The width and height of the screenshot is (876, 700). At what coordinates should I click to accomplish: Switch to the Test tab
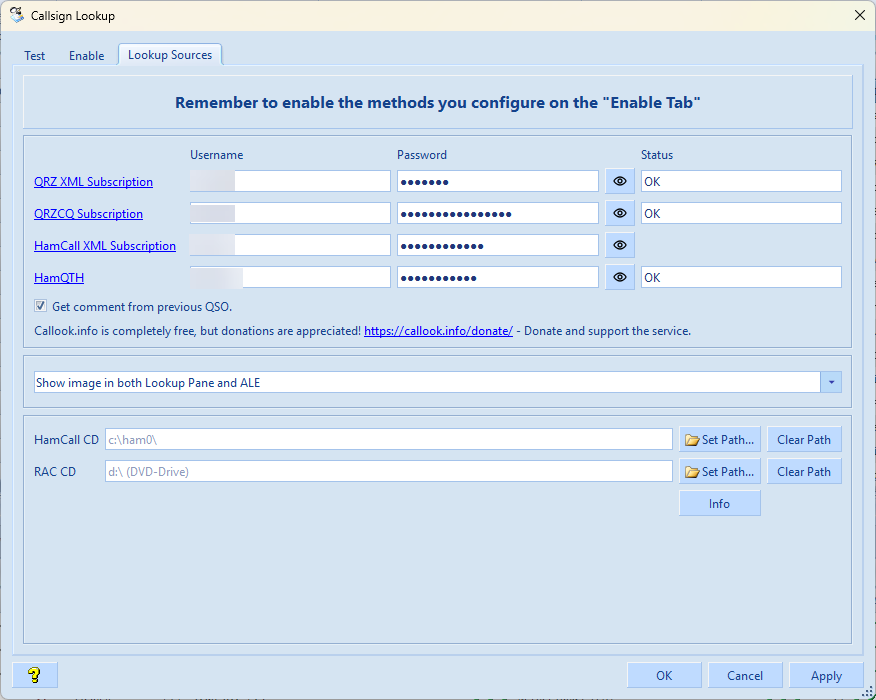(x=35, y=56)
